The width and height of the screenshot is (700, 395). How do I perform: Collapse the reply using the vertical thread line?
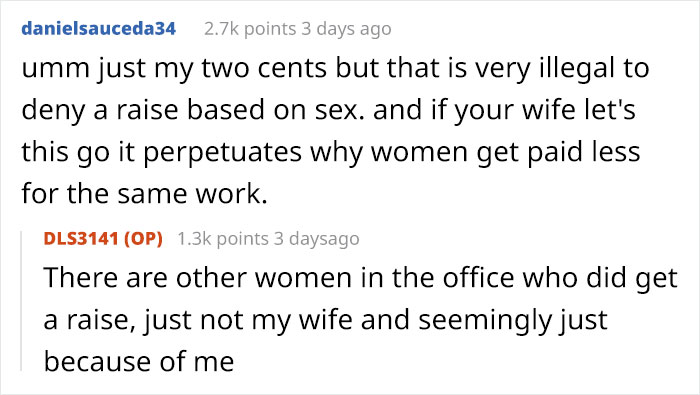click(x=21, y=301)
